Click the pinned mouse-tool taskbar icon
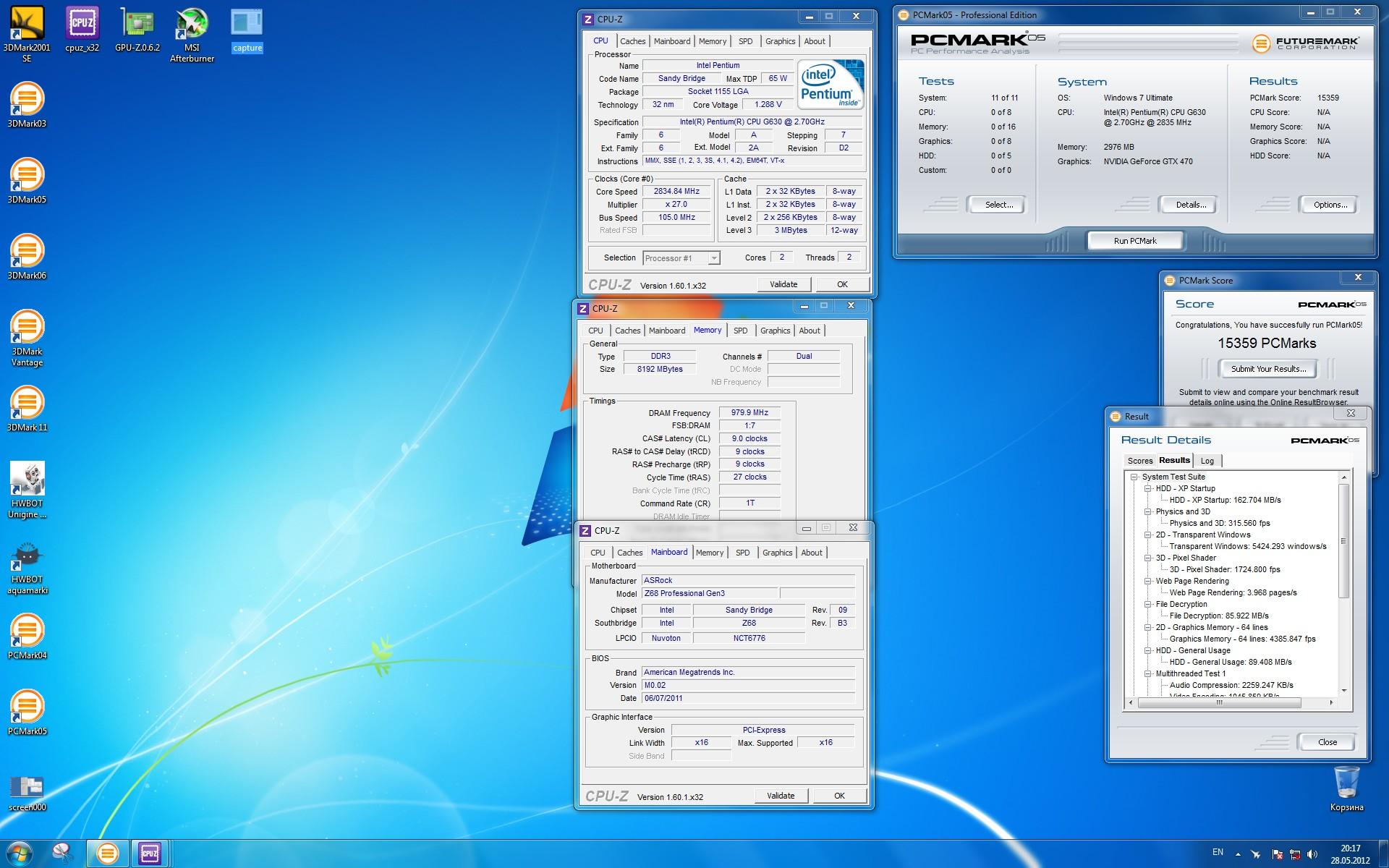Image resolution: width=1389 pixels, height=868 pixels. [63, 854]
